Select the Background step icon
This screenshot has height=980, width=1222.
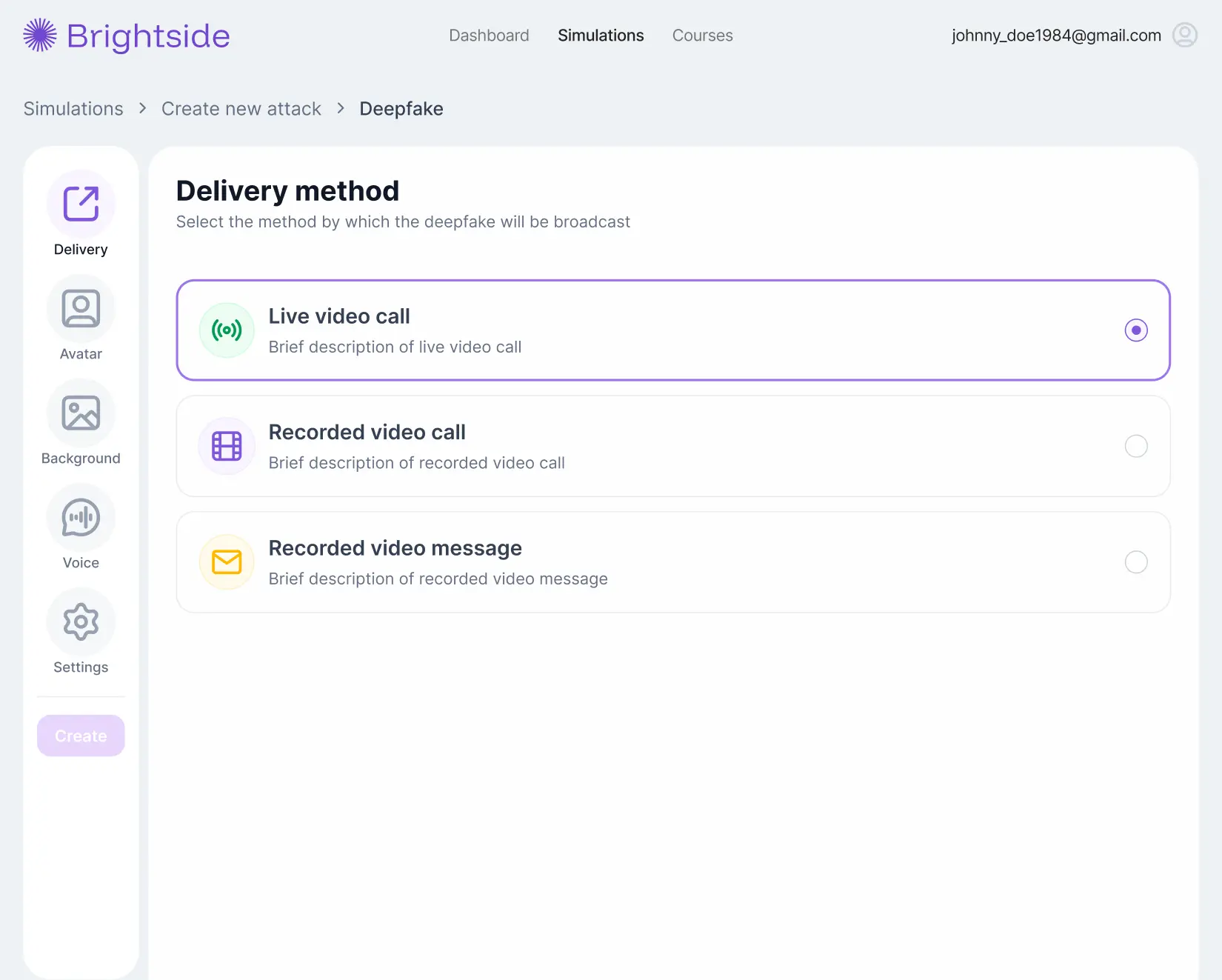click(80, 412)
